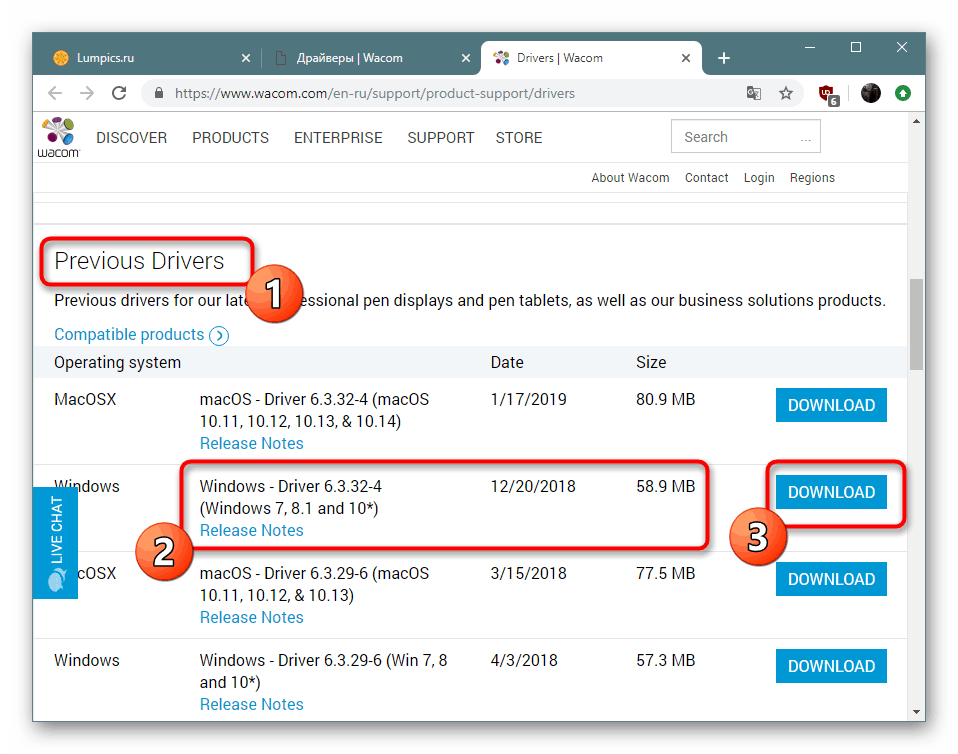Bookmark this page with the star

tap(786, 93)
